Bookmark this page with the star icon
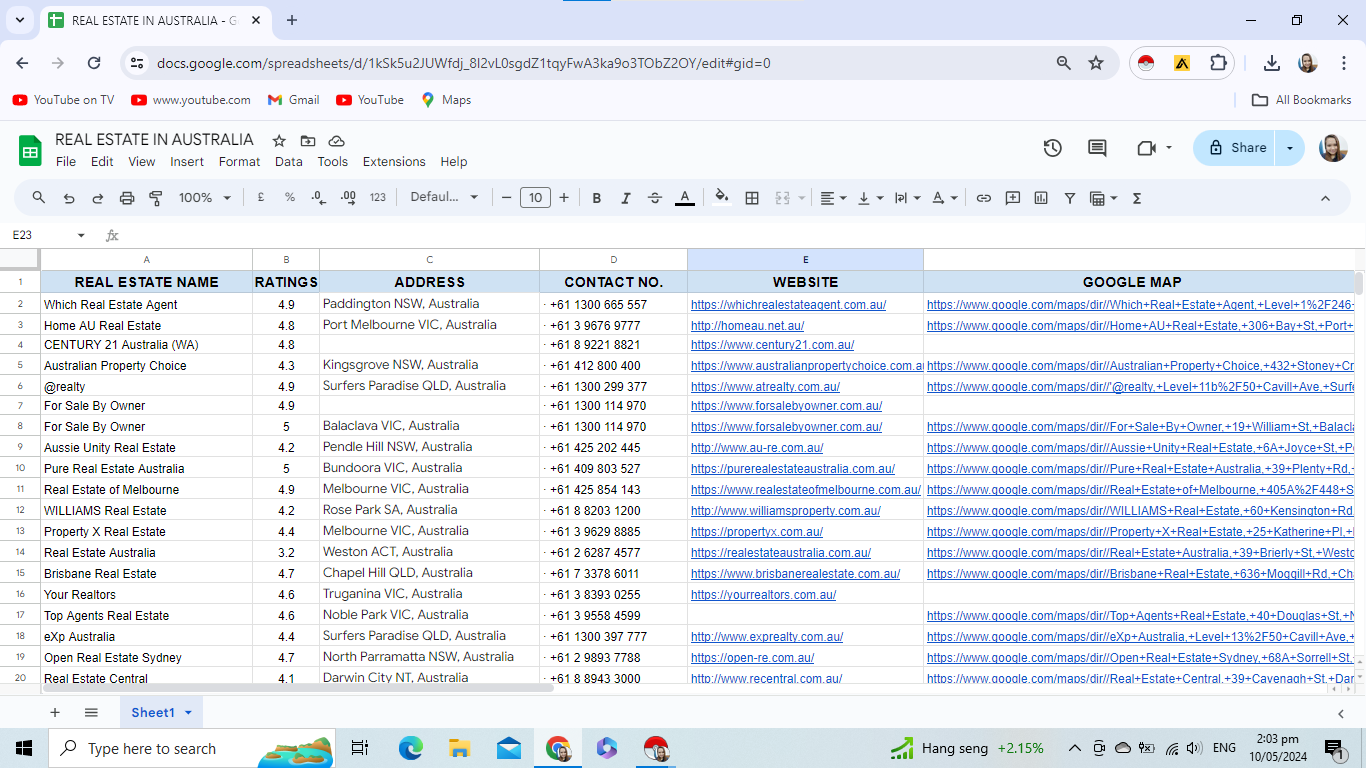Screen dimensions: 1366x768 (x=1096, y=63)
